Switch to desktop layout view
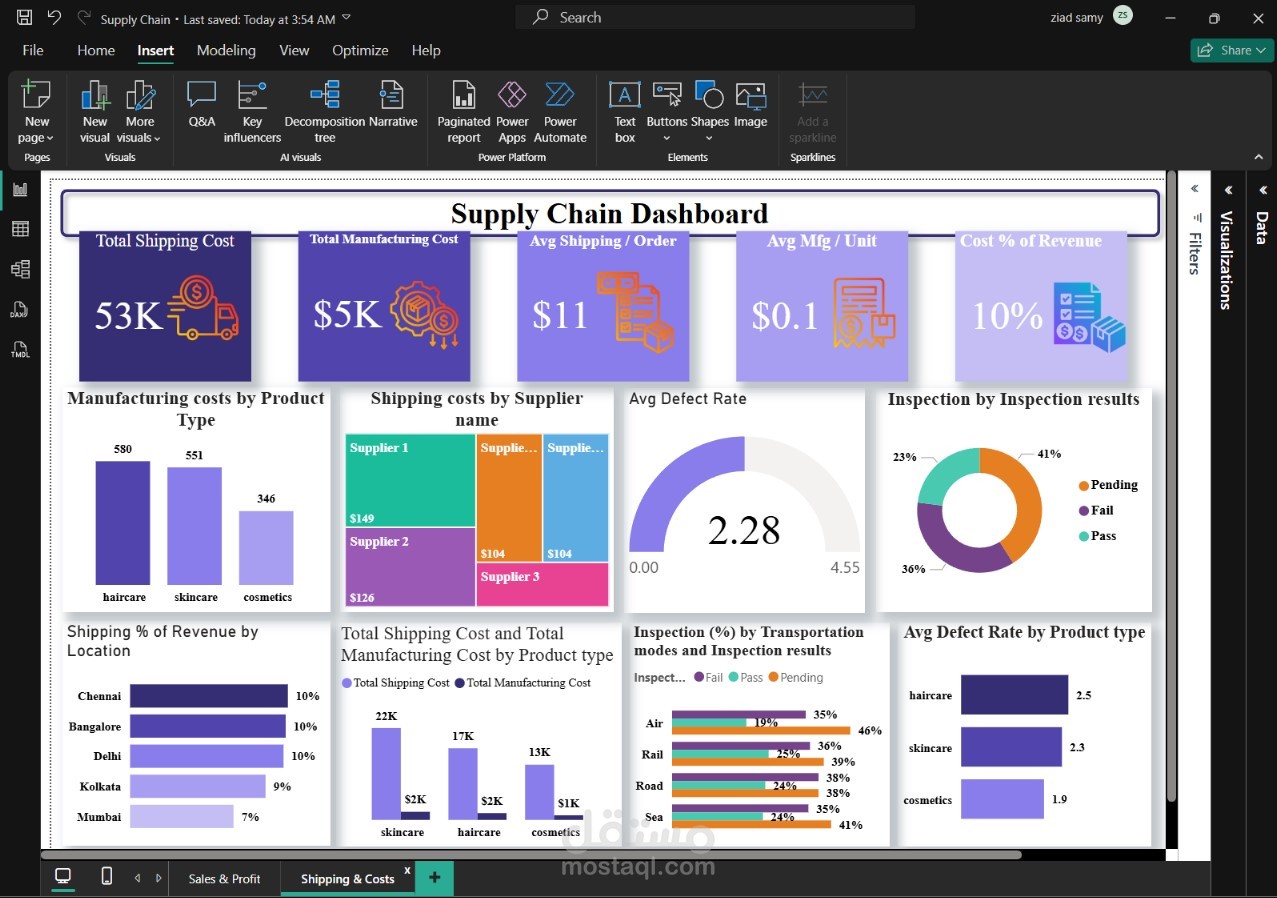1277x898 pixels. [63, 877]
